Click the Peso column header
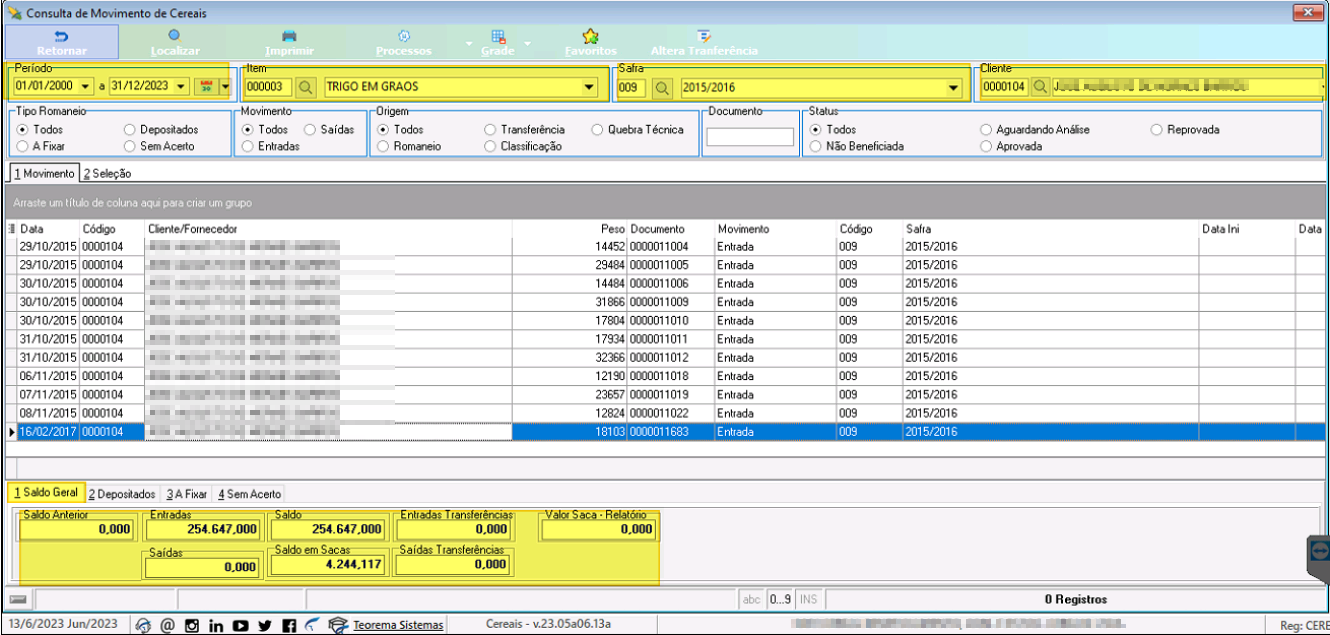 click(612, 229)
